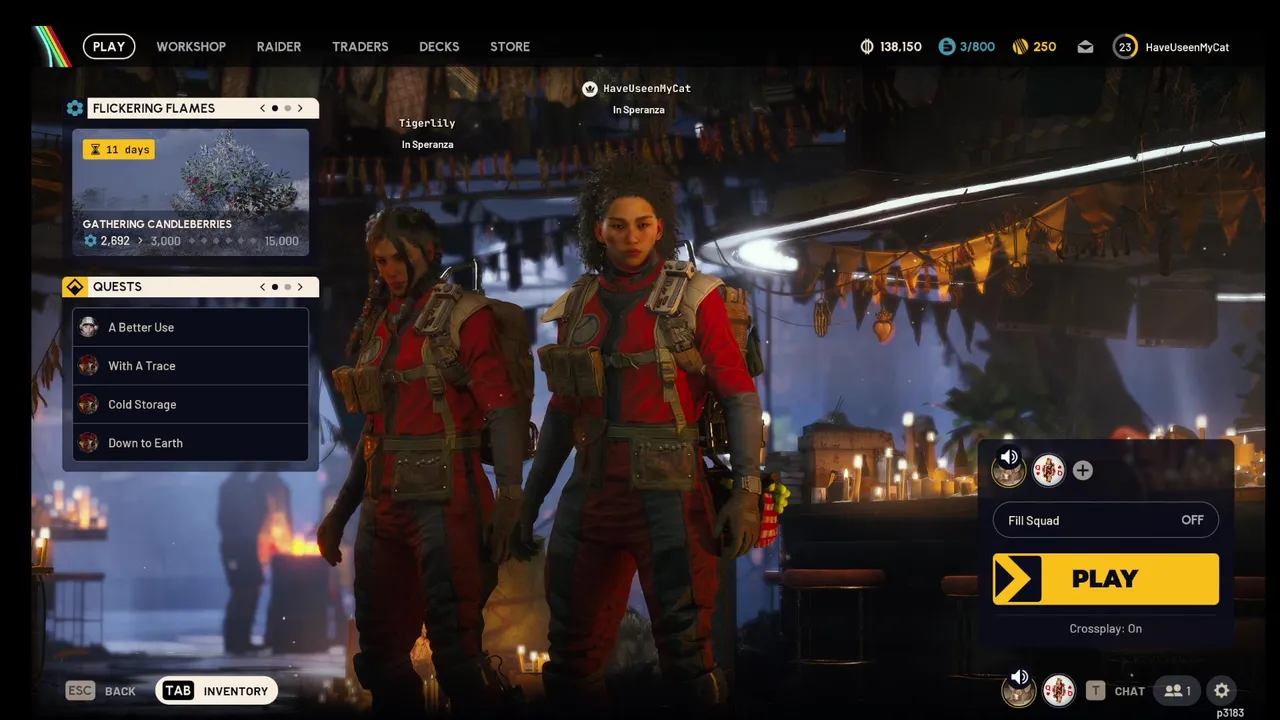The height and width of the screenshot is (720, 1280).
Task: Go to next Quests page arrow
Action: point(300,287)
